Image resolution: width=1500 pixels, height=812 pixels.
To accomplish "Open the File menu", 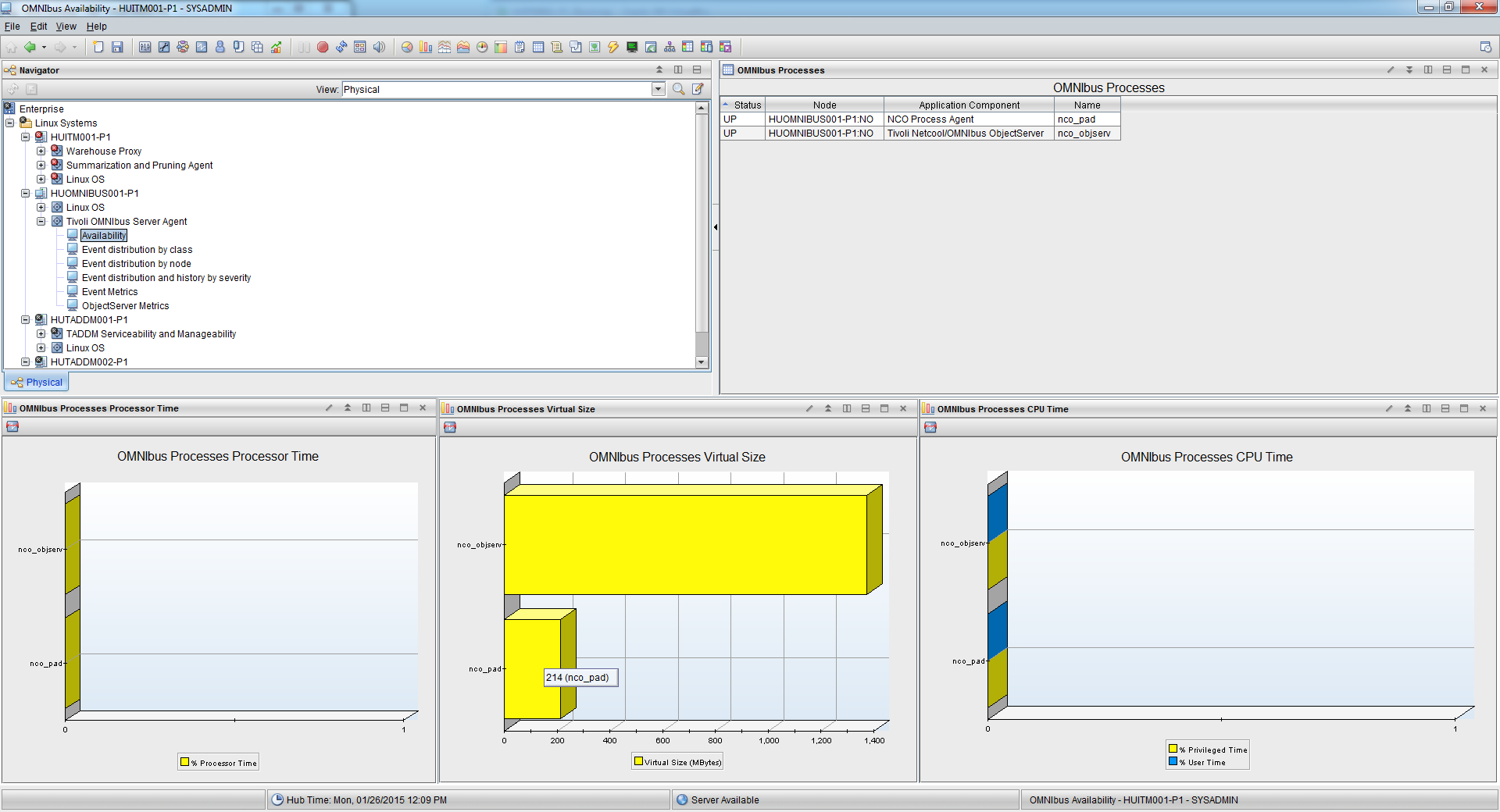I will (x=12, y=27).
